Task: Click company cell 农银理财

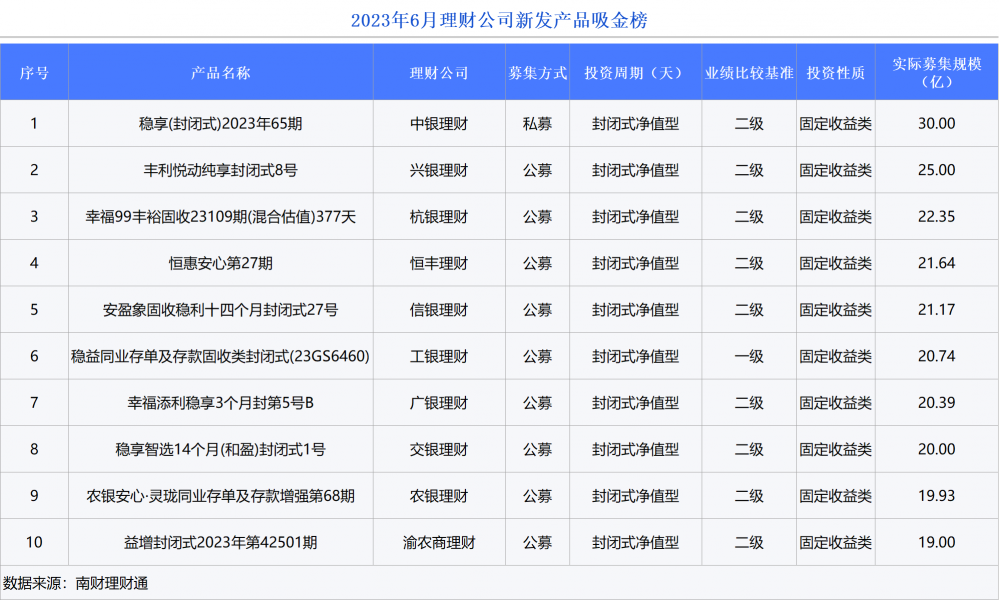Action: [x=439, y=496]
